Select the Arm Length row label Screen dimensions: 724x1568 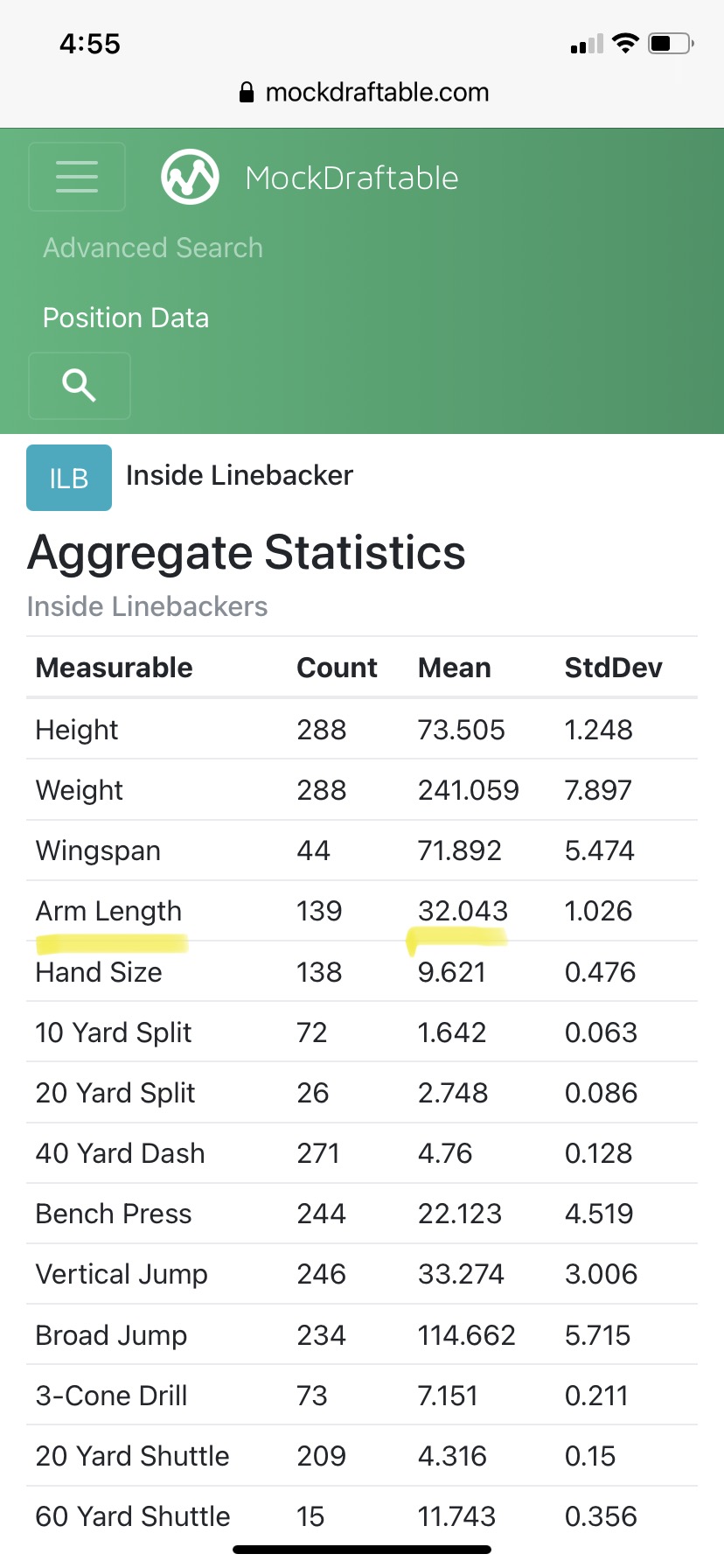[108, 911]
